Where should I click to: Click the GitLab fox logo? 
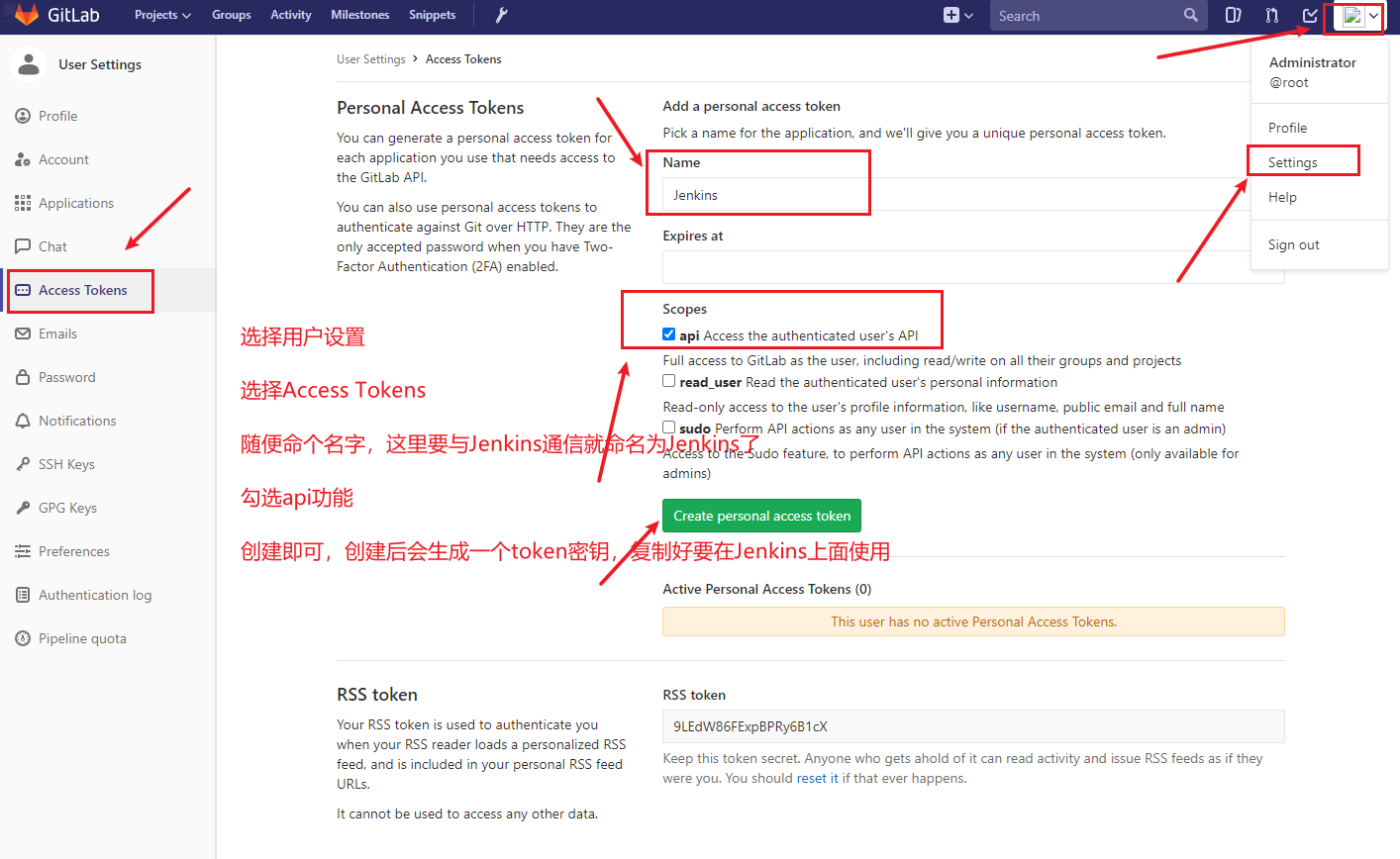coord(27,15)
